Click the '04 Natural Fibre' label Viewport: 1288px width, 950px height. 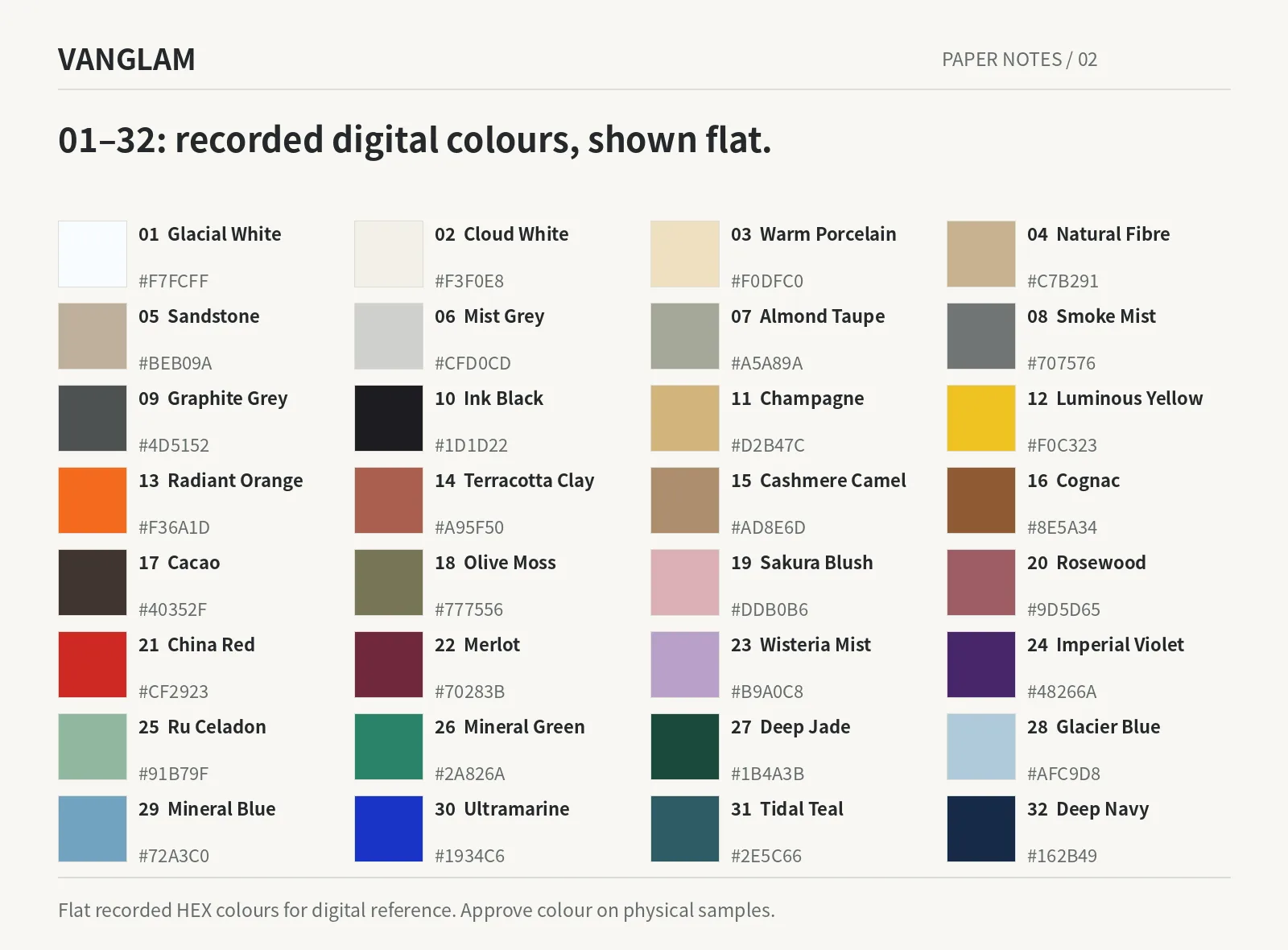pyautogui.click(x=1098, y=234)
